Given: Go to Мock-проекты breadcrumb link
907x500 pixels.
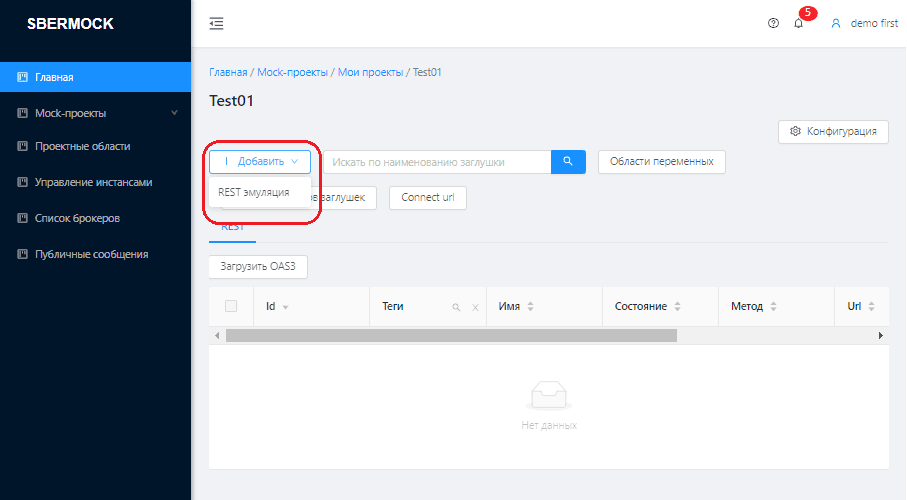Looking at the screenshot, I should [x=292, y=72].
